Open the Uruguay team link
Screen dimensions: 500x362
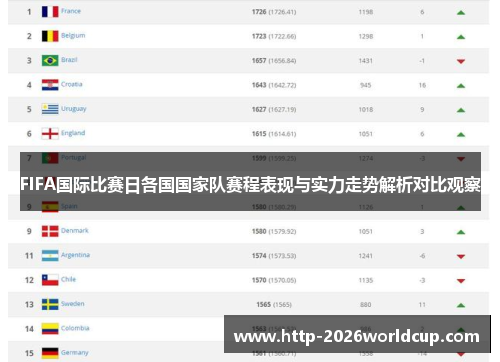click(74, 109)
